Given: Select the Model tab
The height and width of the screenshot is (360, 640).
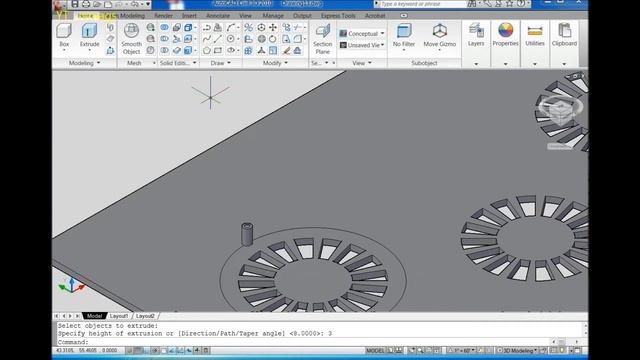Looking at the screenshot, I should pyautogui.click(x=94, y=316).
